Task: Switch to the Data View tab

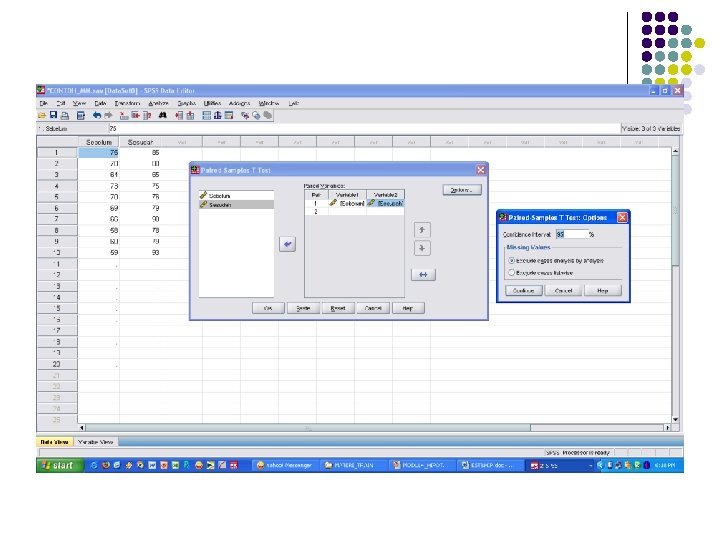Action: 54,442
